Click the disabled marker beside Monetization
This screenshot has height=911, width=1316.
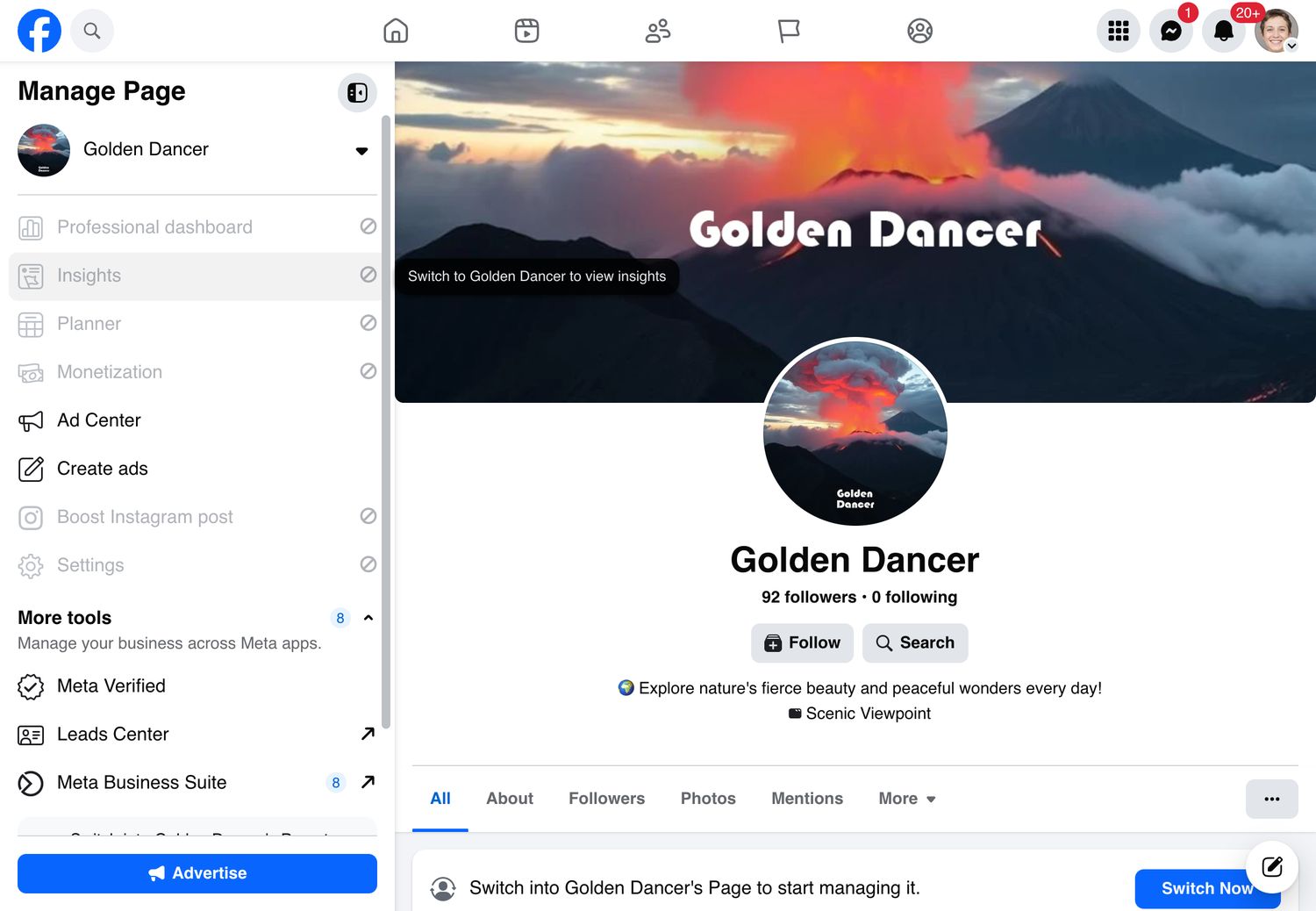[x=368, y=371]
